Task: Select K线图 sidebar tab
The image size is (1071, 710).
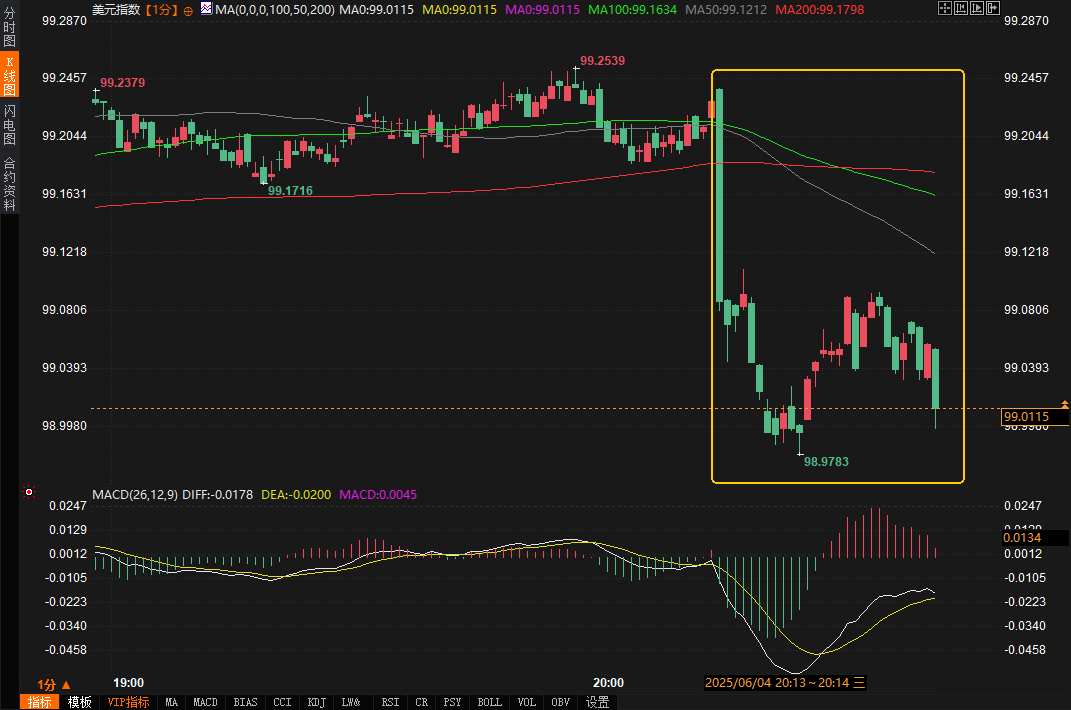Action: pos(10,75)
